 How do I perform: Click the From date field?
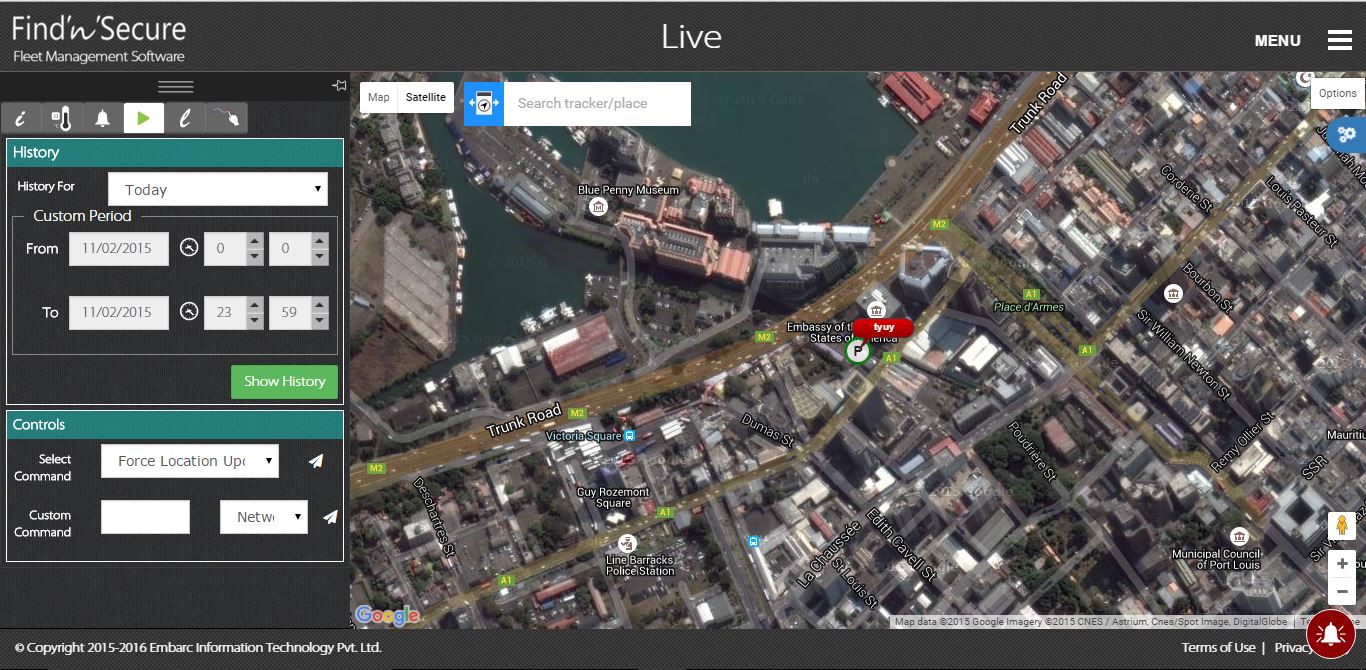pyautogui.click(x=117, y=248)
